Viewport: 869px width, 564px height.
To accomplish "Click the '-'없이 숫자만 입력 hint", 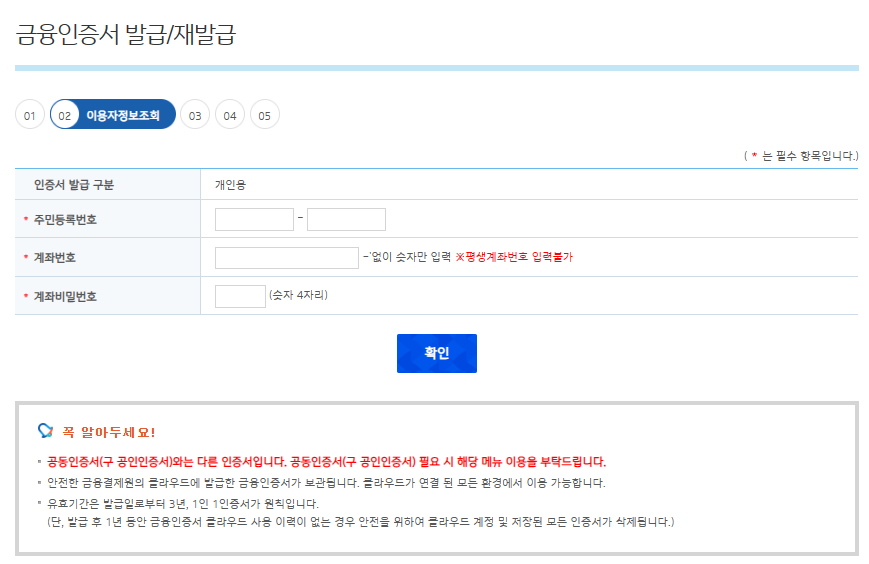I will [407, 257].
